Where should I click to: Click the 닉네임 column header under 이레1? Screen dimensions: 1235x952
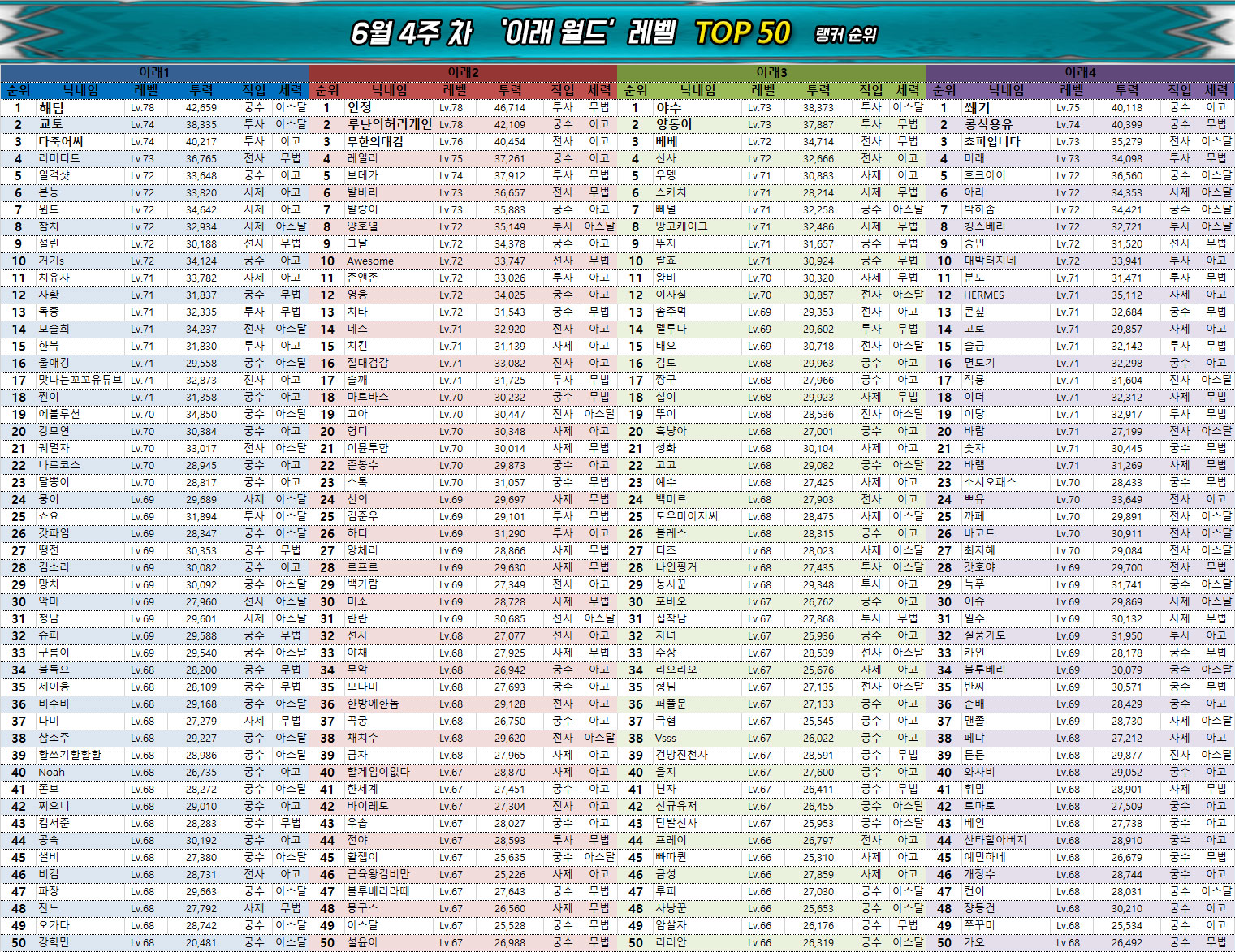click(x=81, y=90)
